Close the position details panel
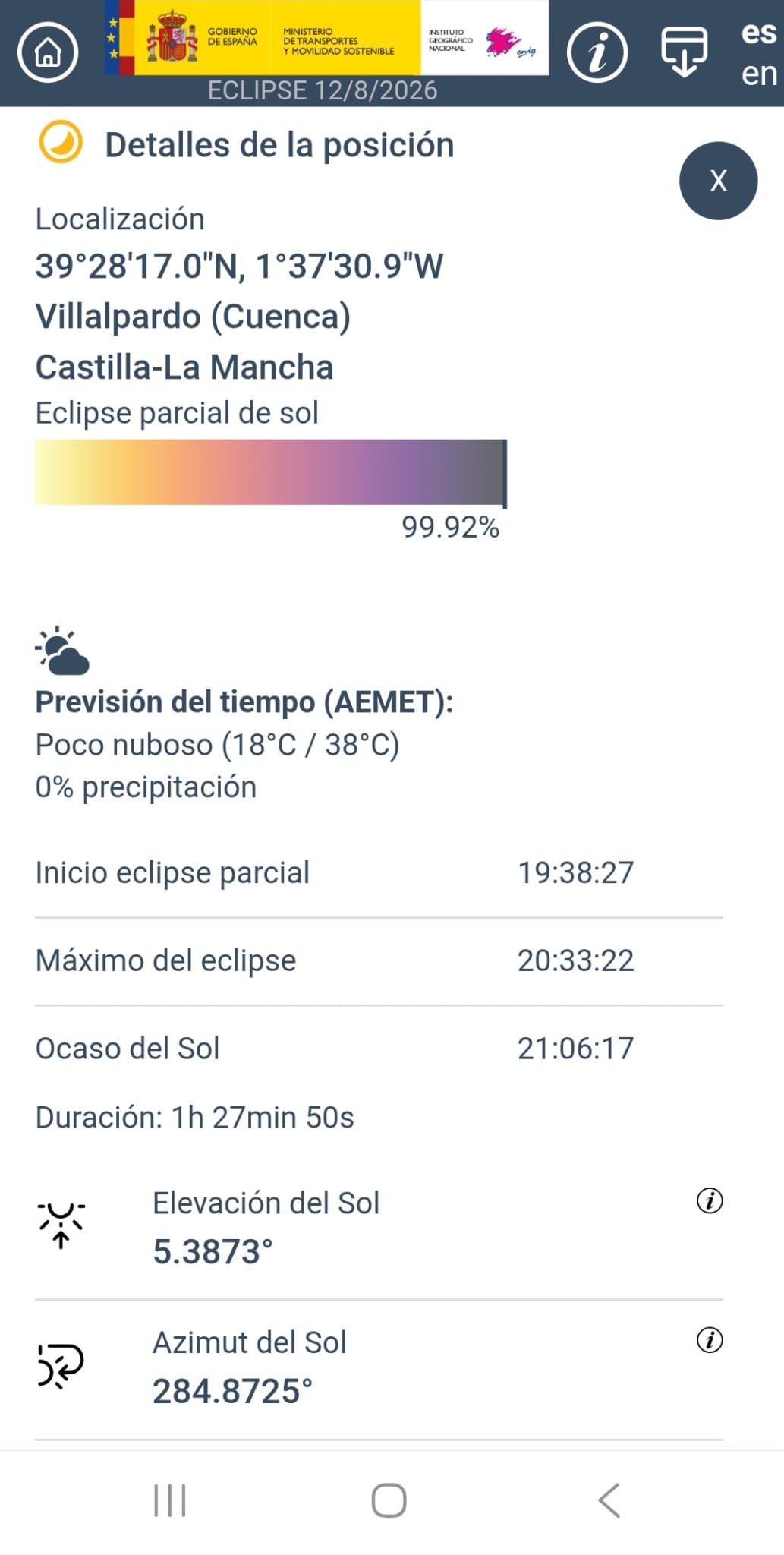 tap(718, 181)
